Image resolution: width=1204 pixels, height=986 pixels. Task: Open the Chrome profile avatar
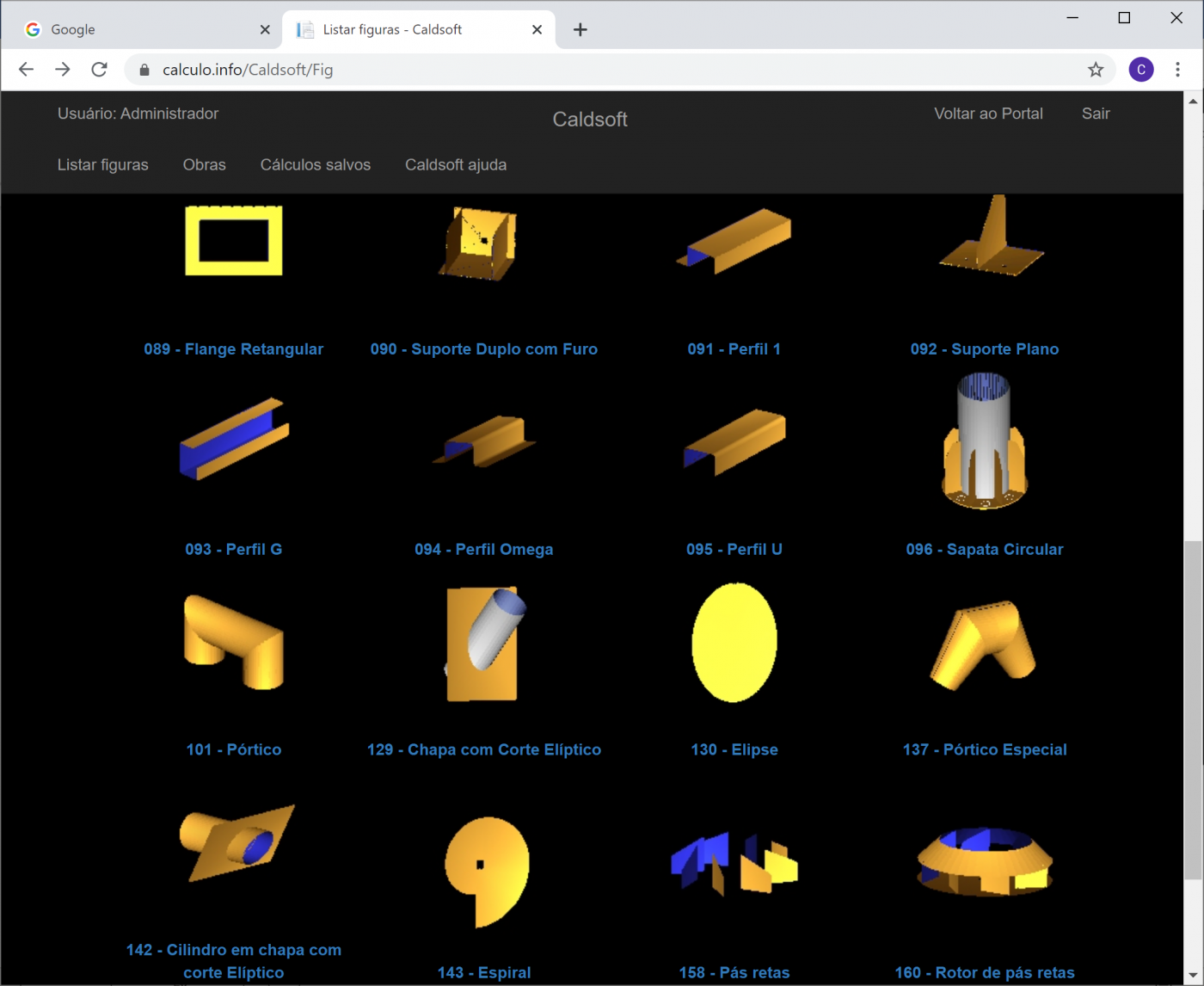(1141, 70)
